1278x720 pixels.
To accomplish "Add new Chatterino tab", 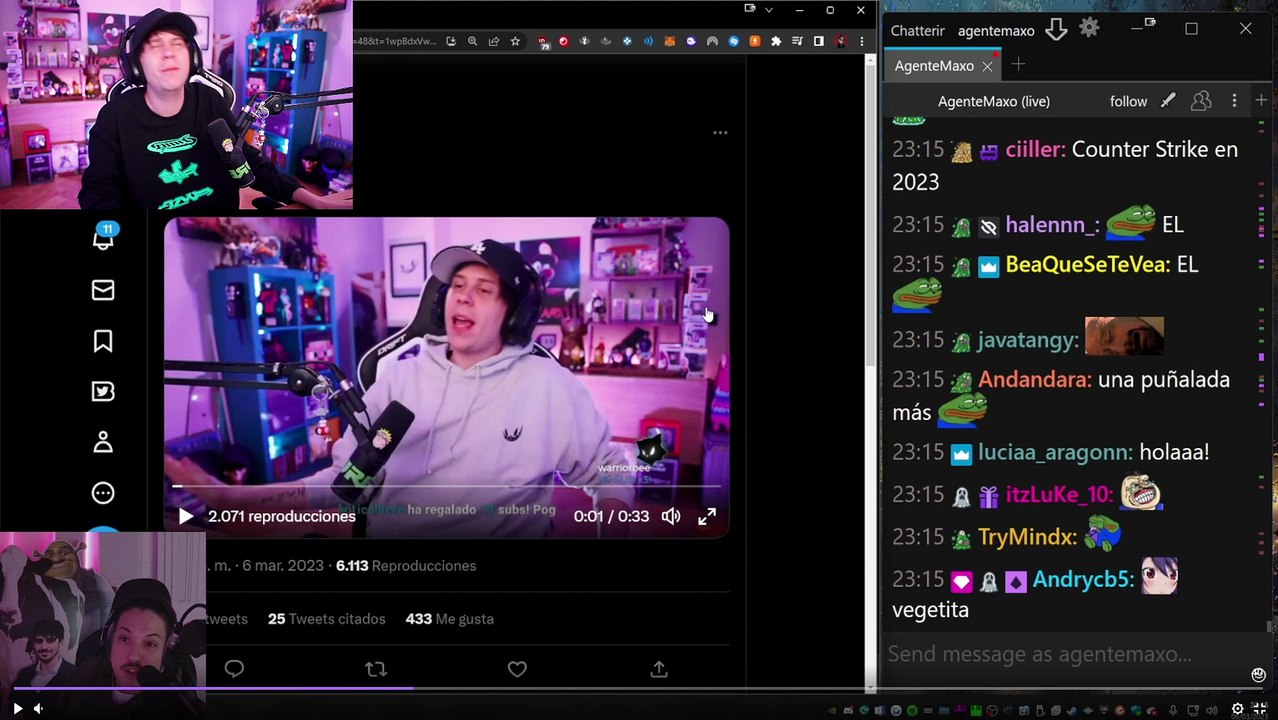I will point(1018,65).
